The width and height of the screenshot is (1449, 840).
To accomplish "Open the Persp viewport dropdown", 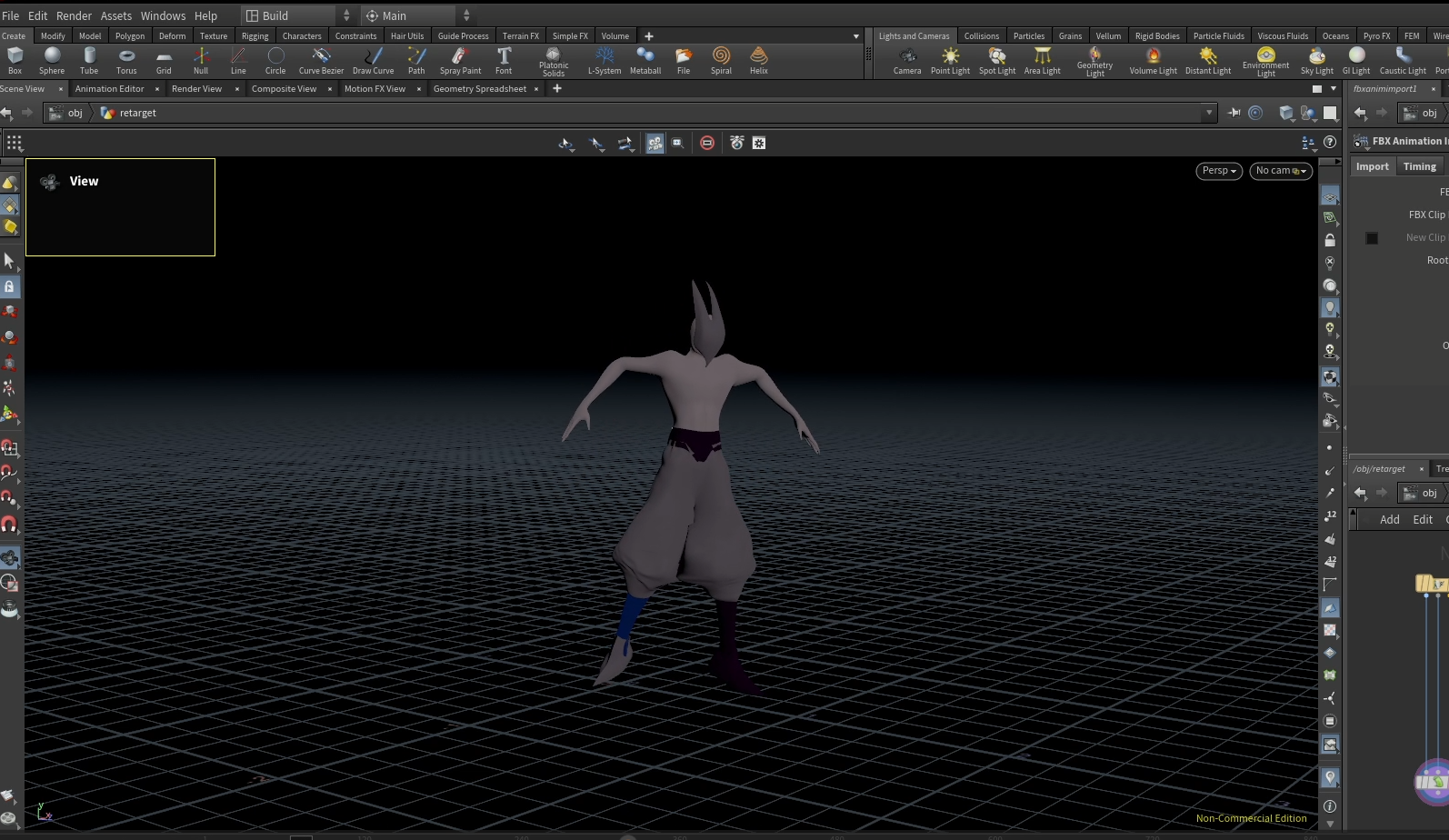I will 1218,171.
